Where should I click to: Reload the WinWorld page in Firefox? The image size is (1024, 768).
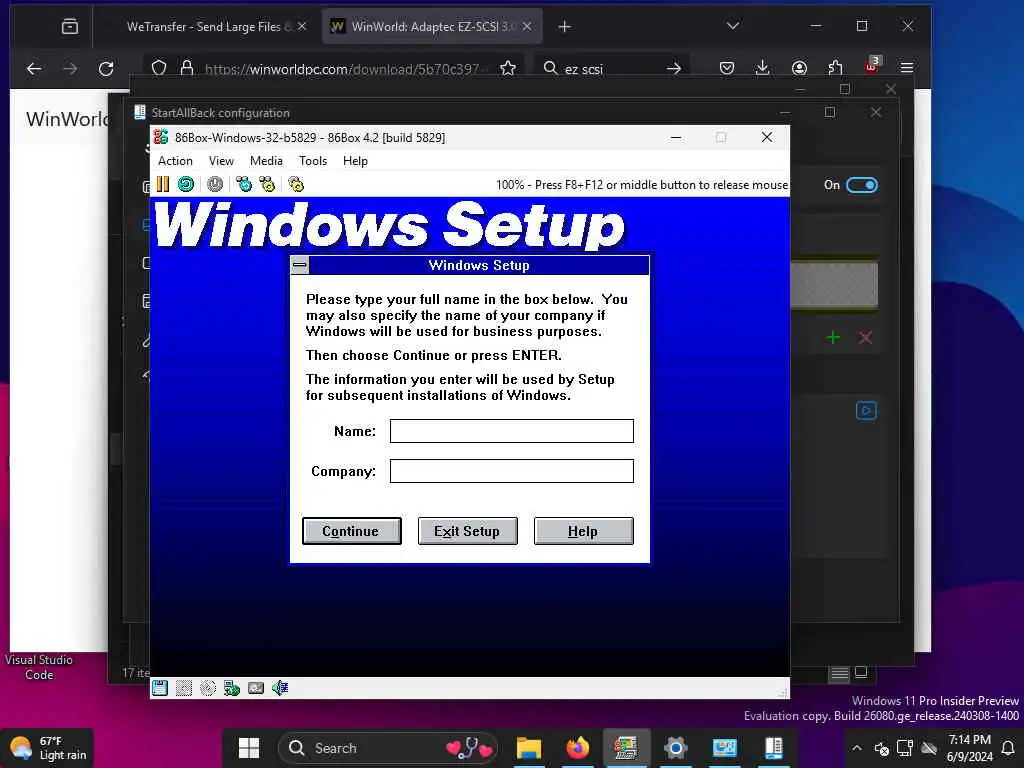[x=106, y=68]
